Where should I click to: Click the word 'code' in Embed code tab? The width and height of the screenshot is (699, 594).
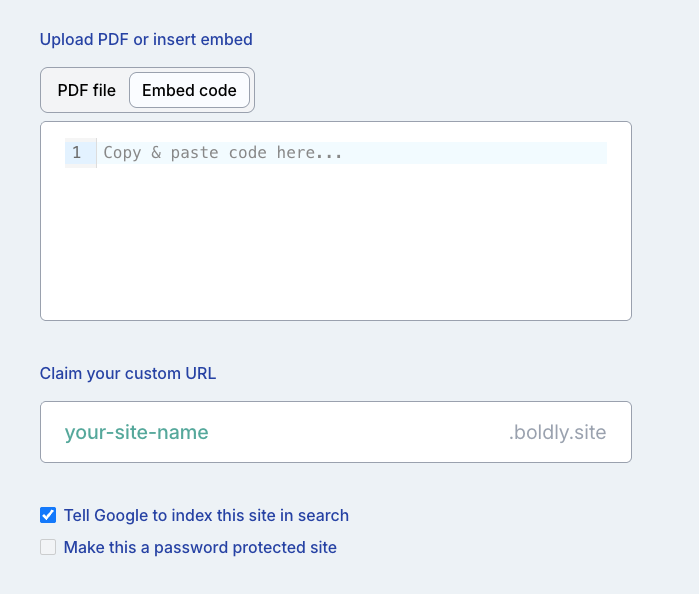218,90
